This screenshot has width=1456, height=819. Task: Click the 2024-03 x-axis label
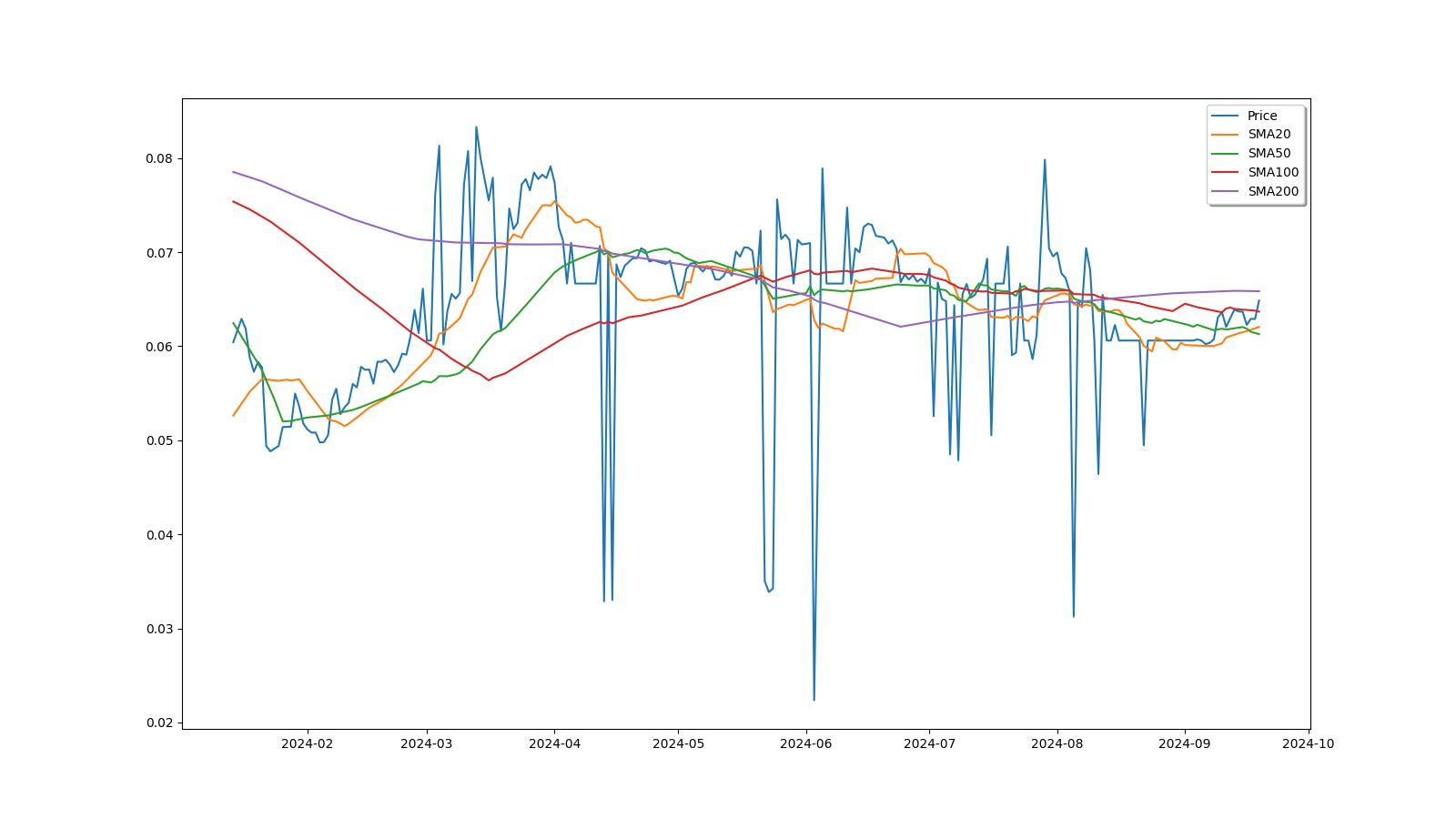click(x=426, y=743)
